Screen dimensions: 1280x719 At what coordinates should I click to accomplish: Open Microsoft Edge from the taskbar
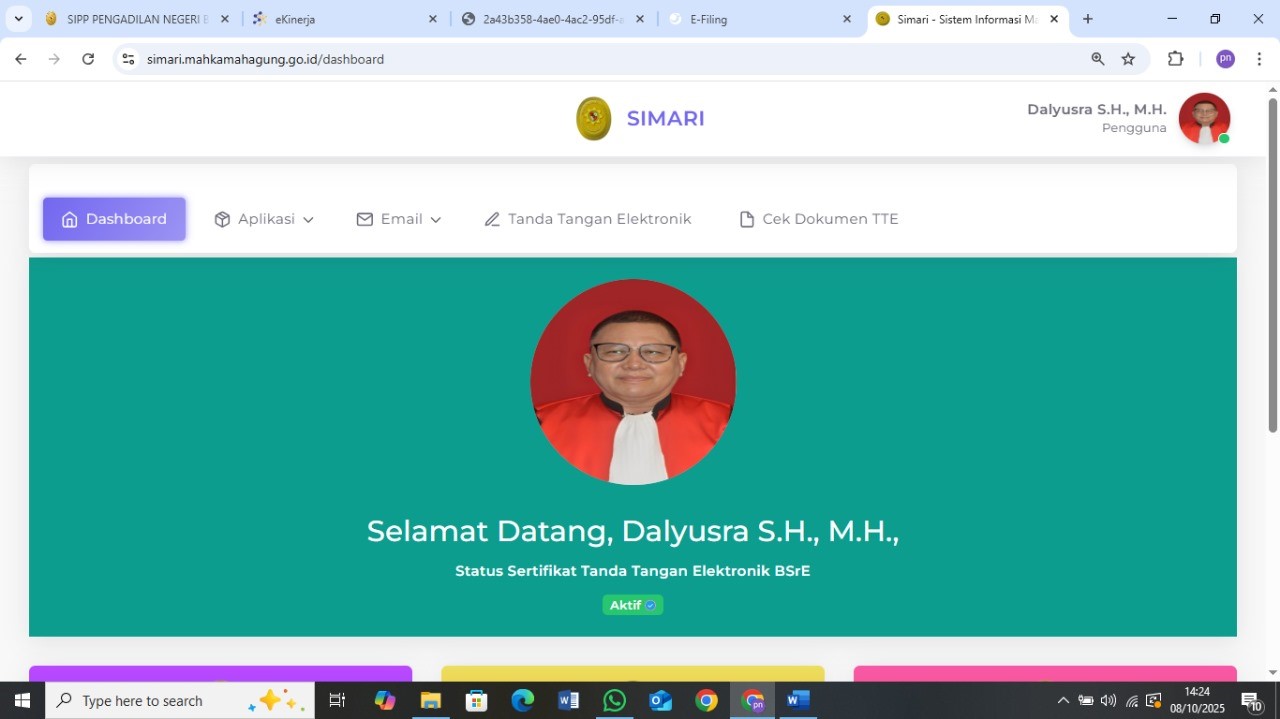click(523, 700)
